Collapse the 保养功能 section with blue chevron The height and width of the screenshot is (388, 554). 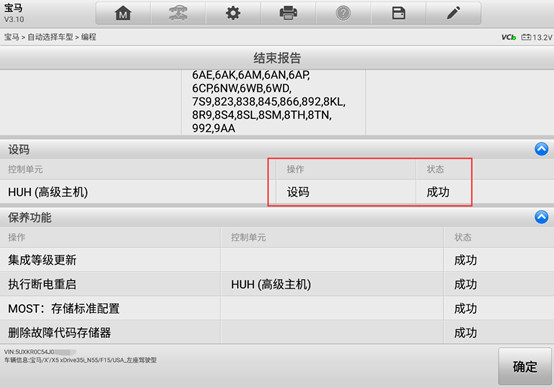coord(541,217)
